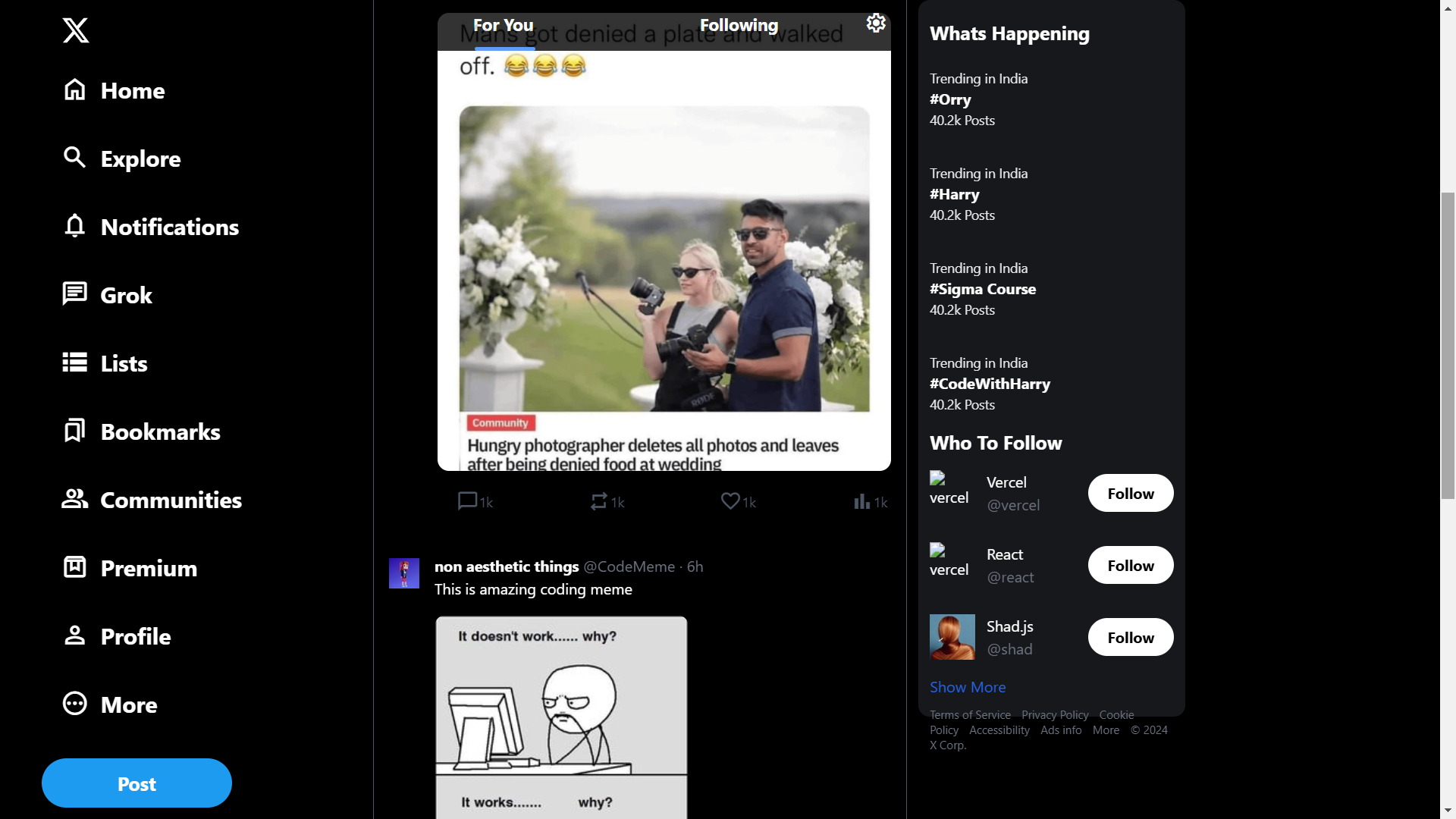Screen dimensions: 1456x819
Task: Select the For You tab
Action: tap(504, 25)
